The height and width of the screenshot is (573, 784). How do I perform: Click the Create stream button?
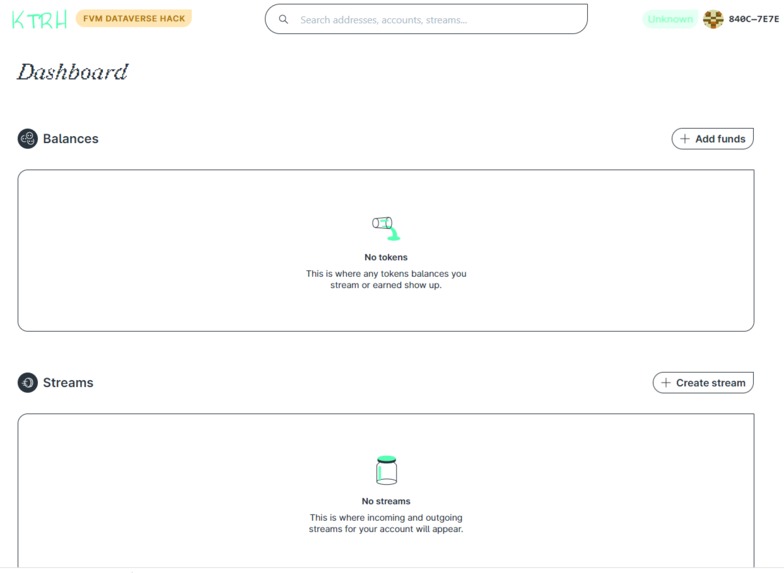pyautogui.click(x=703, y=382)
